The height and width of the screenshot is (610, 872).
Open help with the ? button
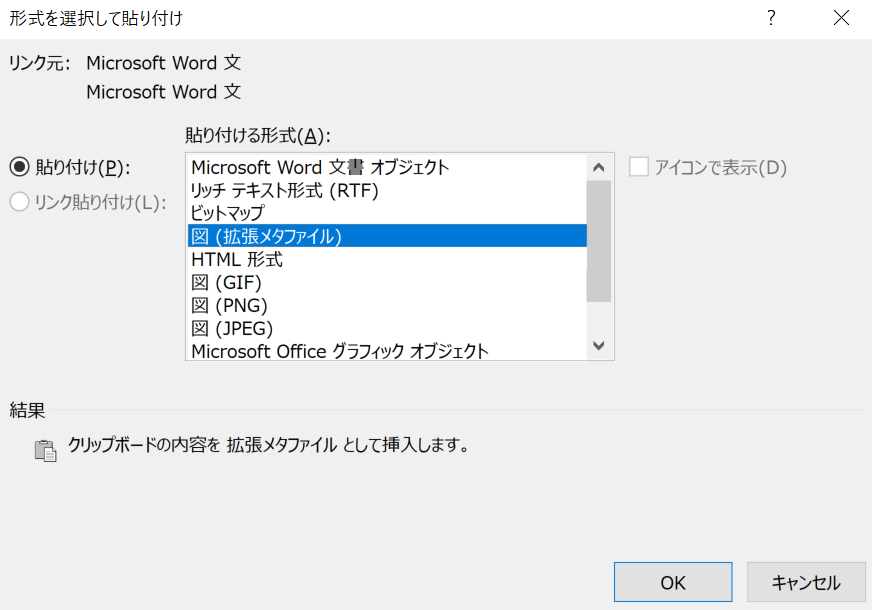(771, 18)
